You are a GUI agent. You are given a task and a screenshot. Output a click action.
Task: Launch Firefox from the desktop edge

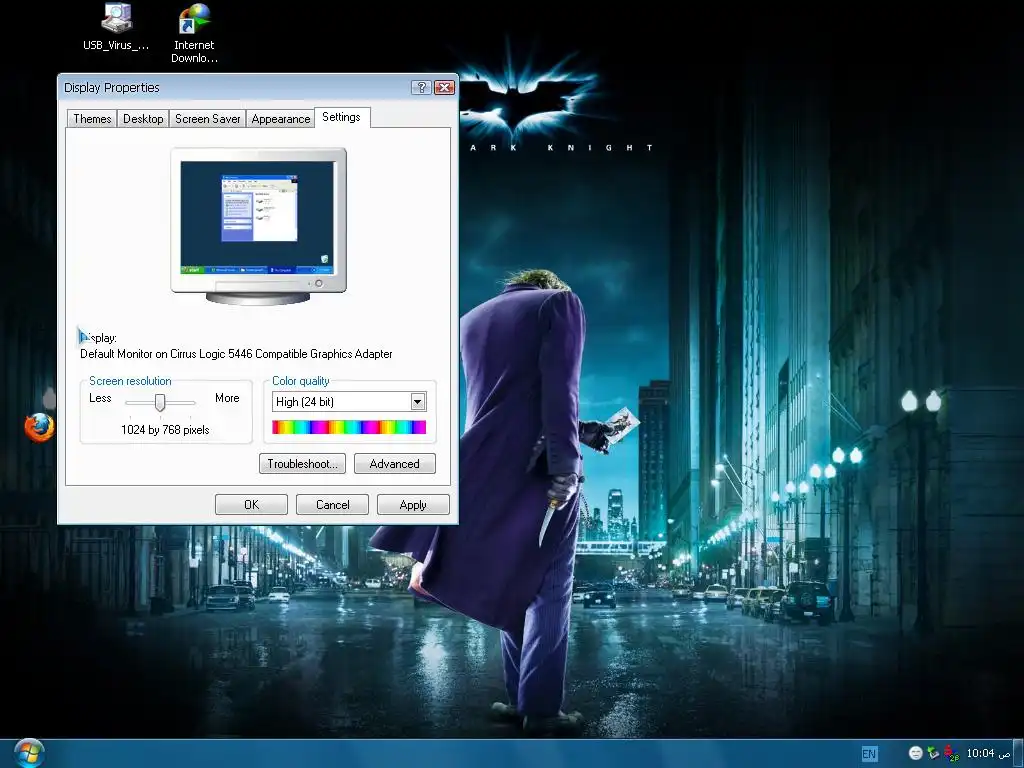[39, 427]
